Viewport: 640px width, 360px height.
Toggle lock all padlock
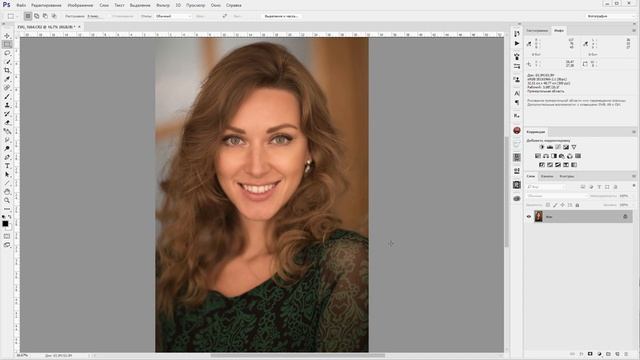tap(577, 205)
